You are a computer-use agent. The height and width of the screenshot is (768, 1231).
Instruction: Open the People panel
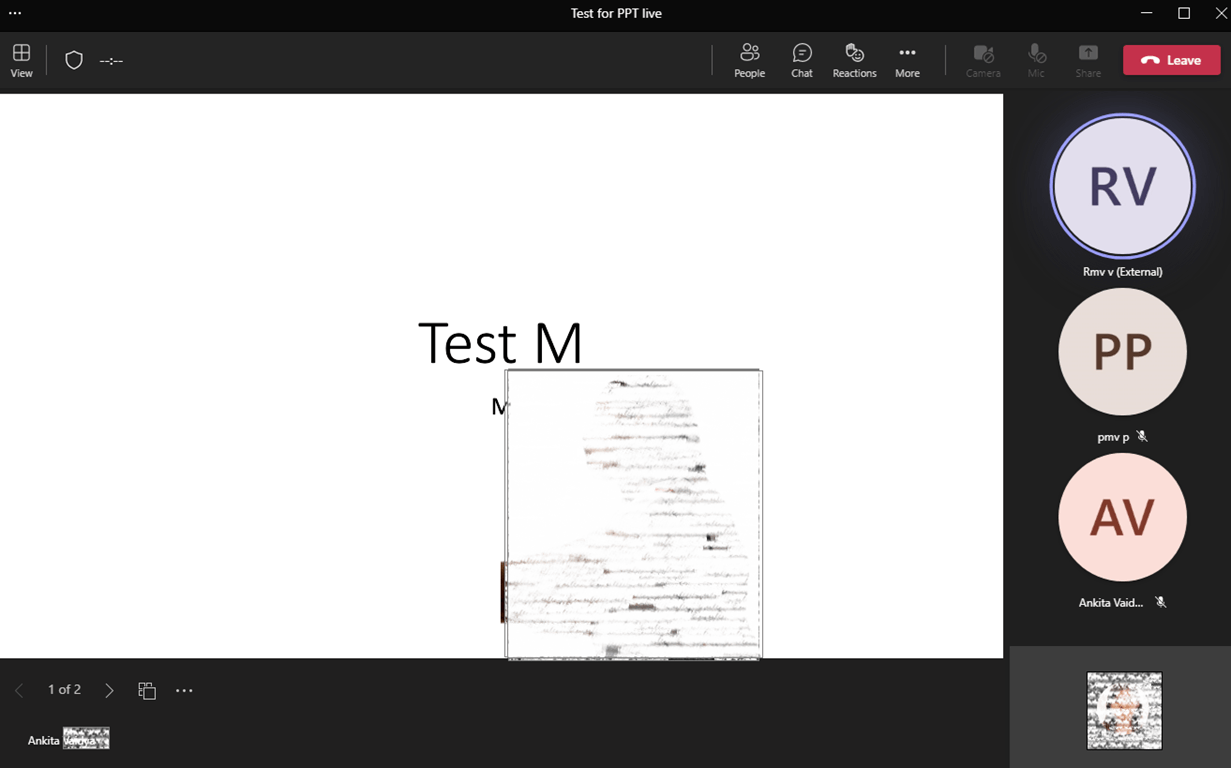(x=749, y=60)
